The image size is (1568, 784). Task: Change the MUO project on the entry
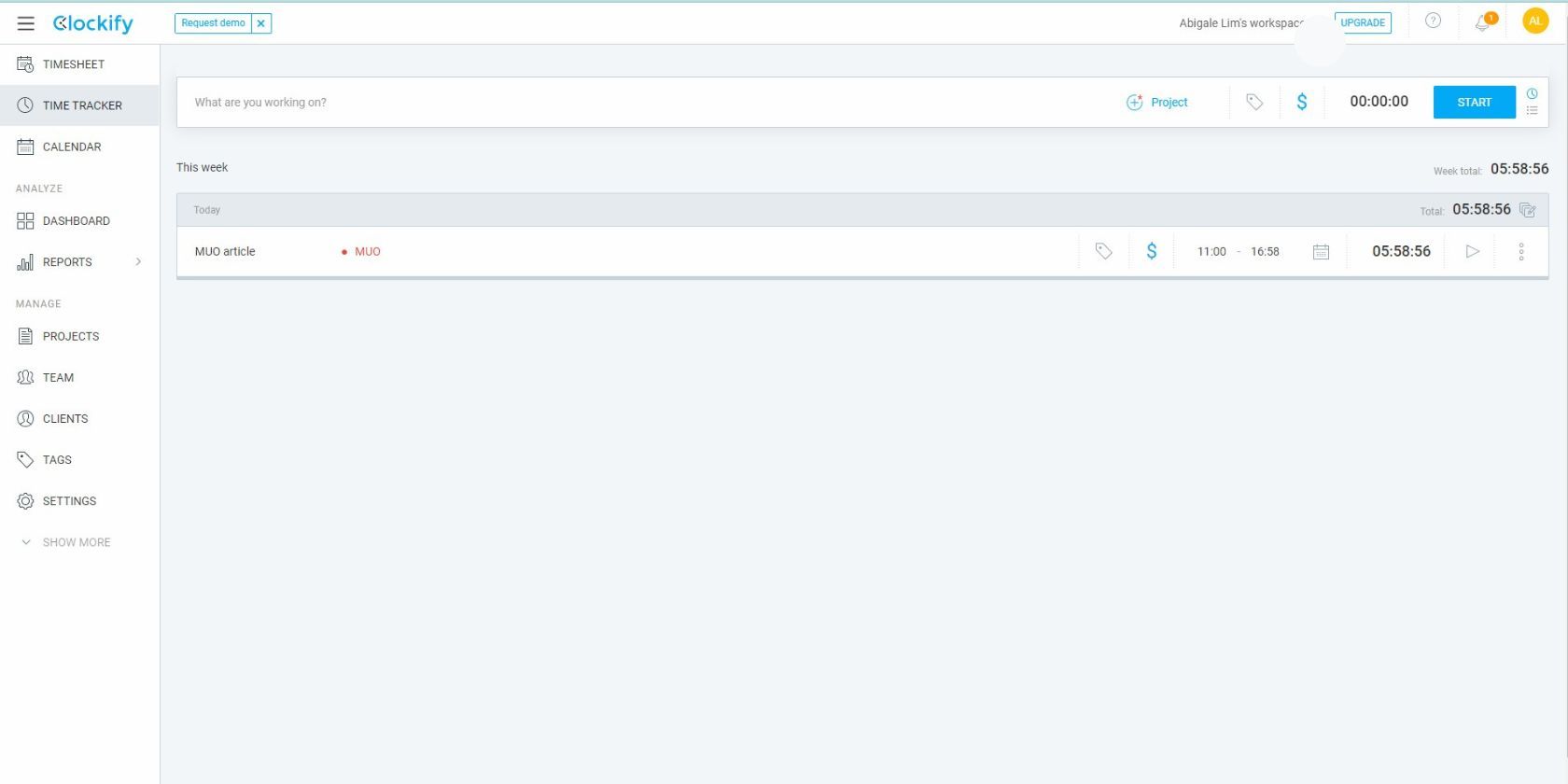(x=361, y=252)
